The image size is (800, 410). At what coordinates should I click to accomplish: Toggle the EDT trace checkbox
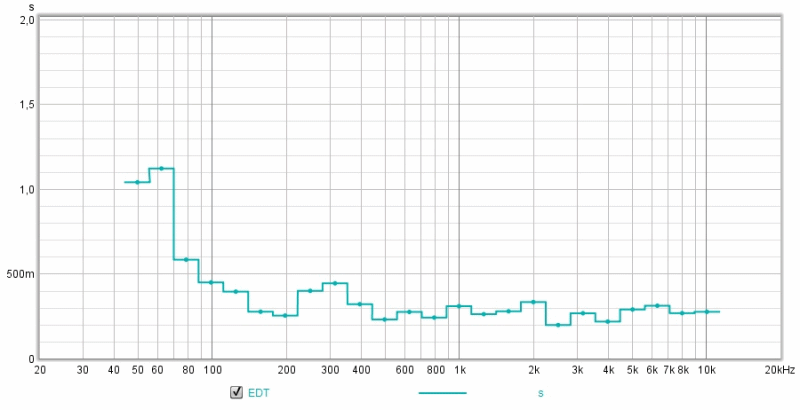(x=236, y=392)
